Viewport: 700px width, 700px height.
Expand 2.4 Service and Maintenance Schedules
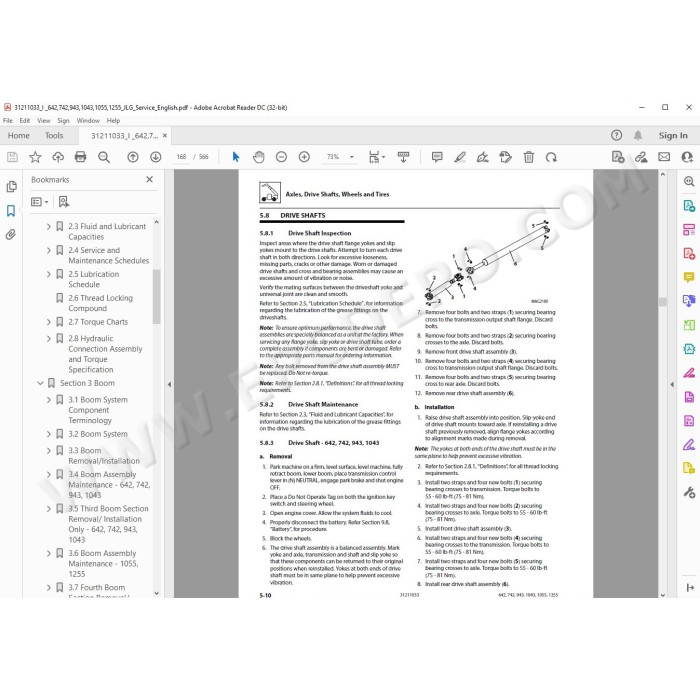coord(48,250)
